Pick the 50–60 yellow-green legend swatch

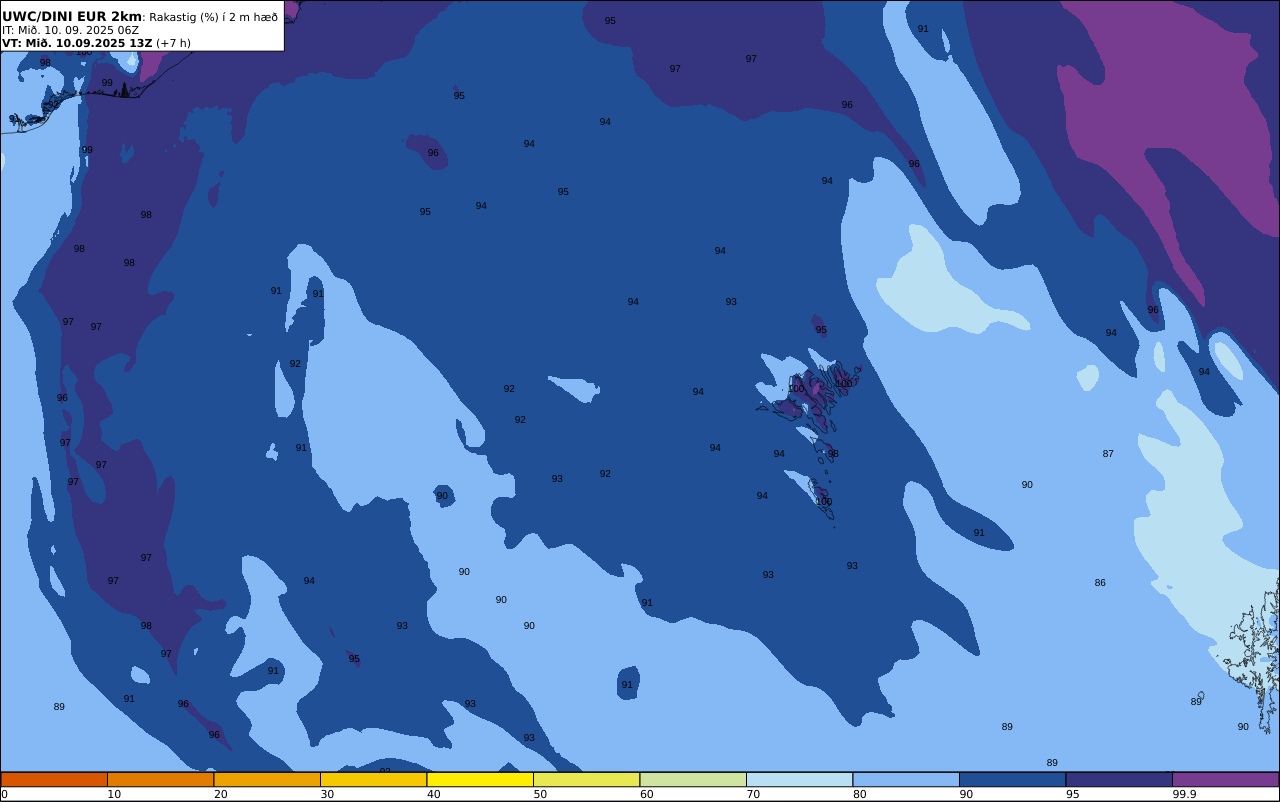click(x=587, y=779)
